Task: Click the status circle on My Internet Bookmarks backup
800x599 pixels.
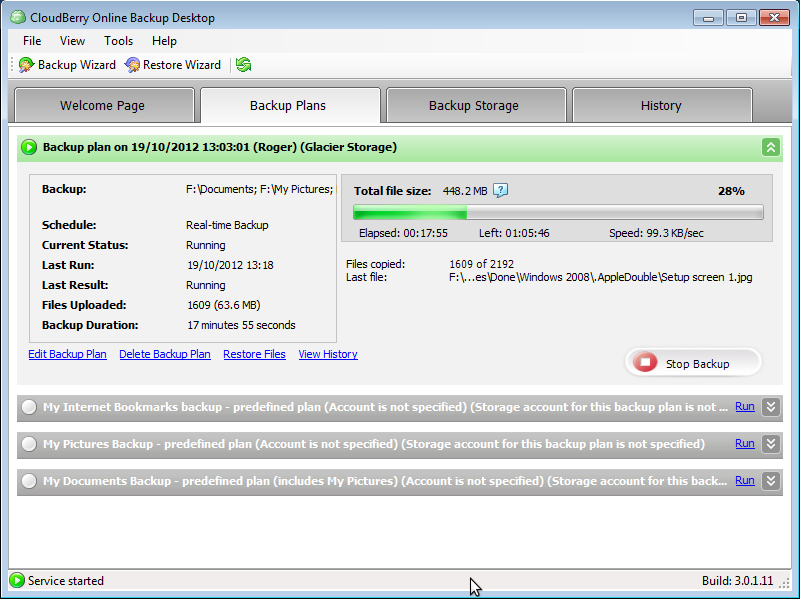Action: [29, 407]
